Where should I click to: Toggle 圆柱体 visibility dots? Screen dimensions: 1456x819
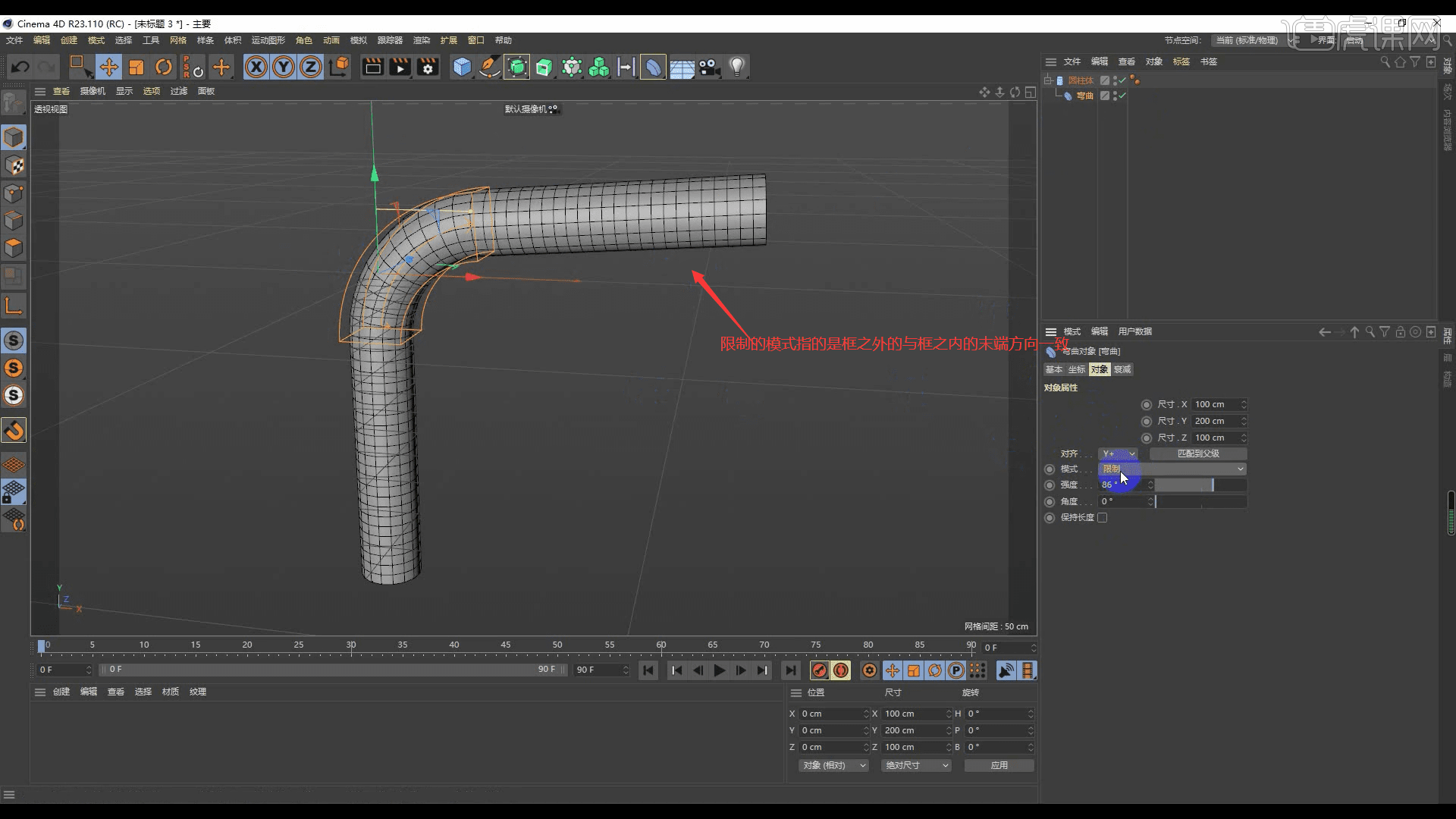tap(1115, 80)
